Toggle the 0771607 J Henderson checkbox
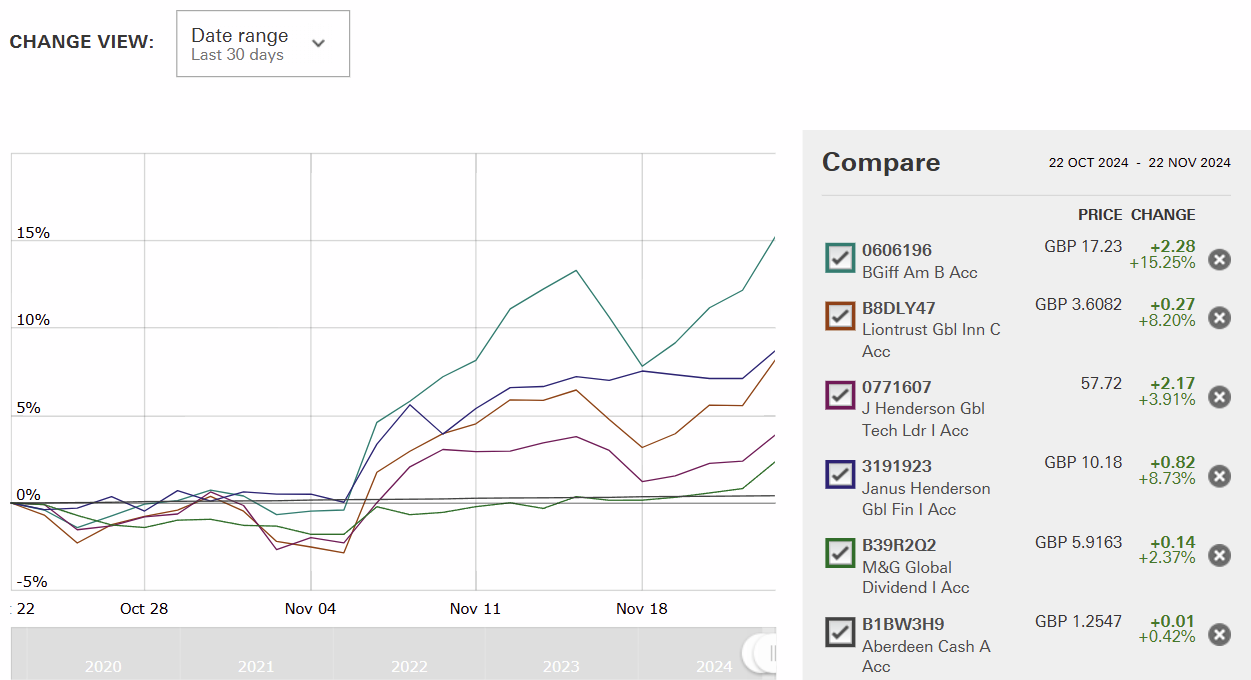This screenshot has width=1251, height=680. (840, 394)
